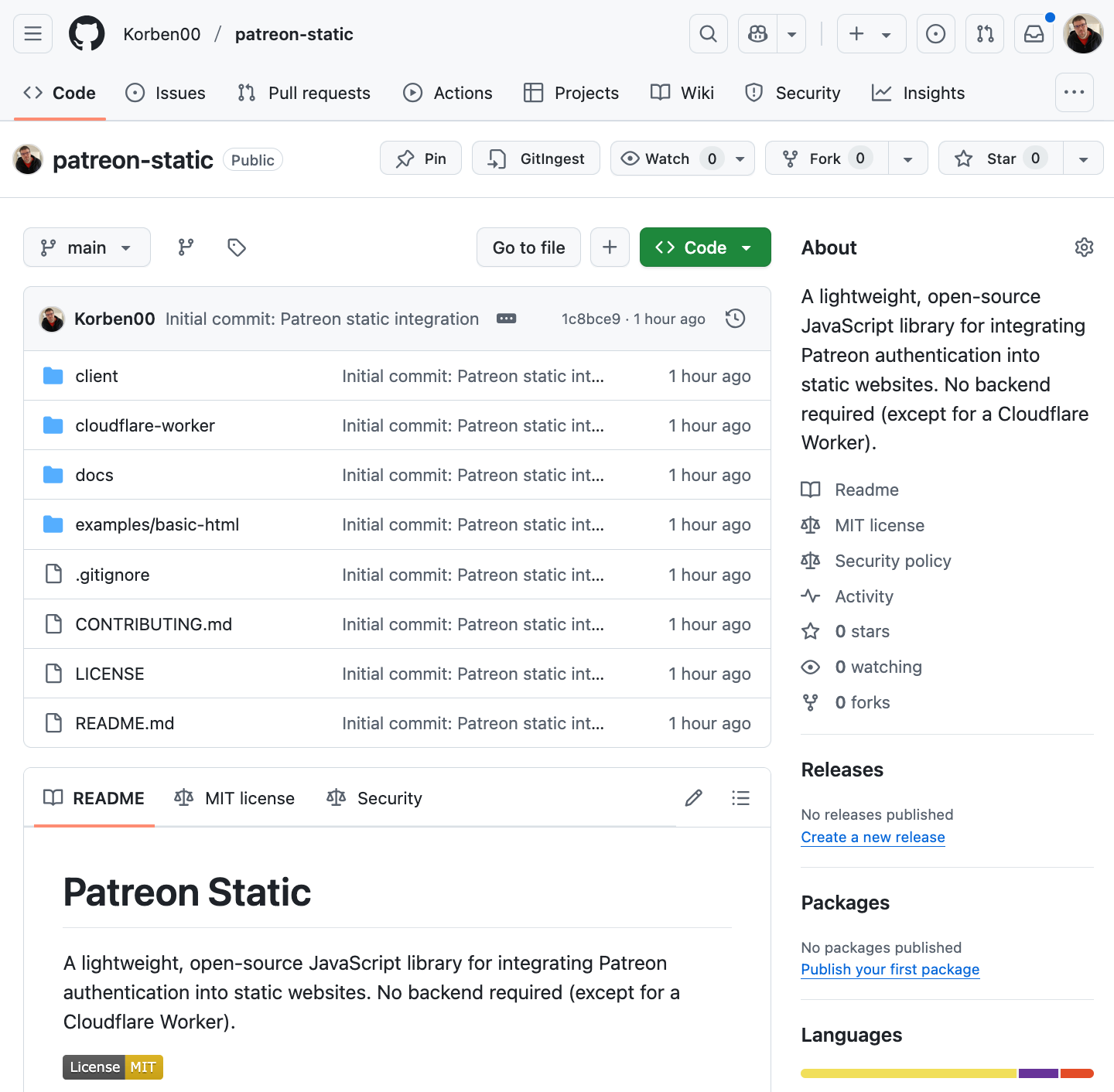Screen dimensions: 1114x1092
Task: Expand the Star lists dropdown arrow
Action: (1084, 159)
